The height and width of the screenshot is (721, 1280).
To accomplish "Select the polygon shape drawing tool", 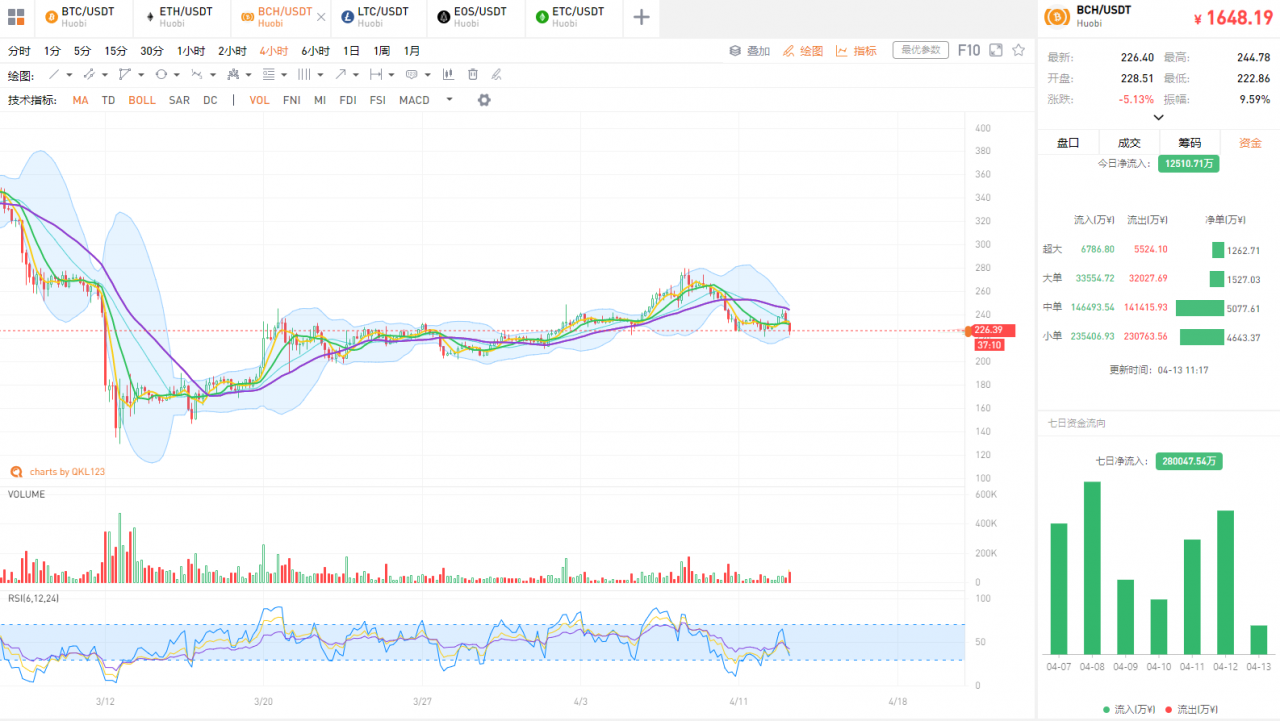I will (x=124, y=74).
